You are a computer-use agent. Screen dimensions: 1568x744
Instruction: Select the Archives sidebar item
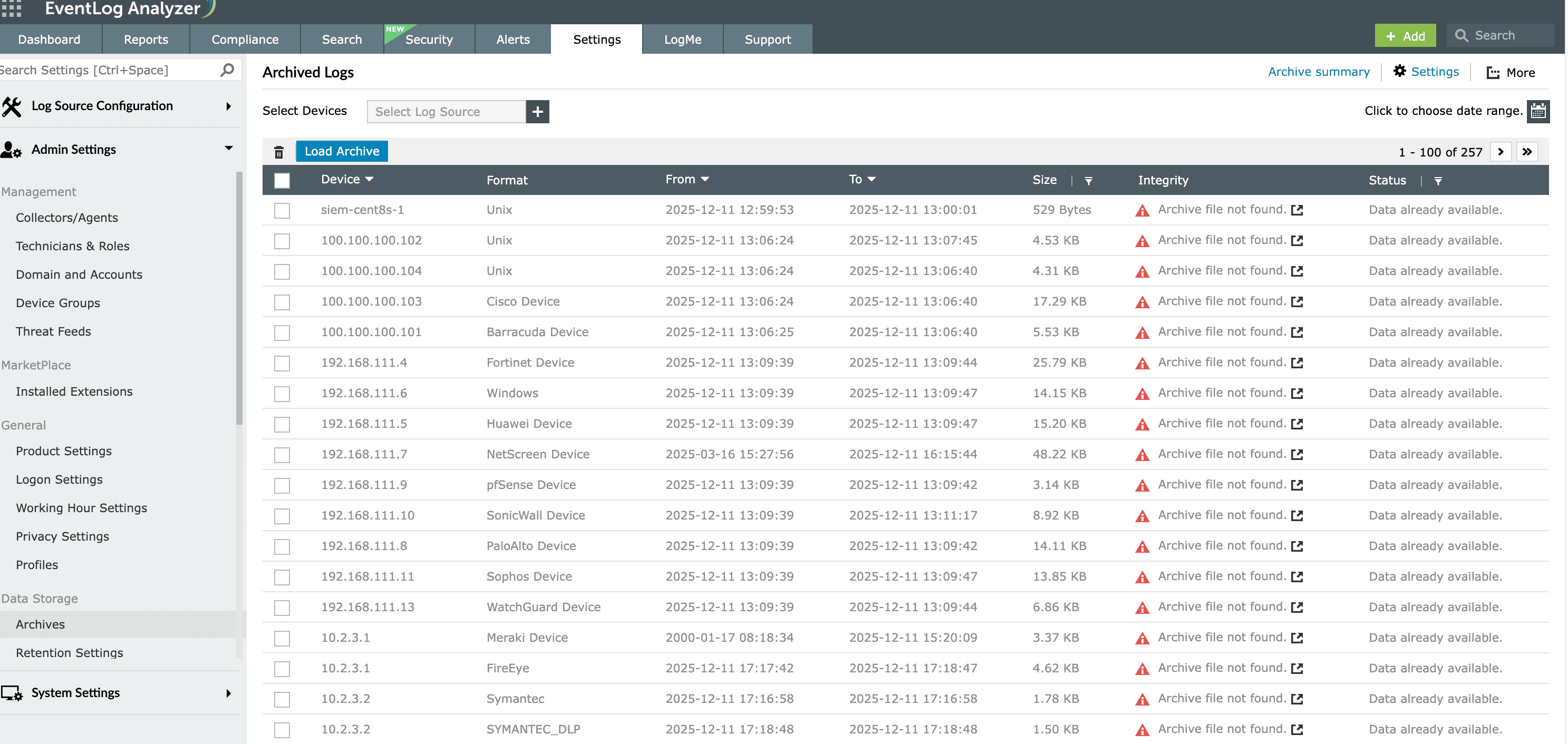click(x=118, y=624)
